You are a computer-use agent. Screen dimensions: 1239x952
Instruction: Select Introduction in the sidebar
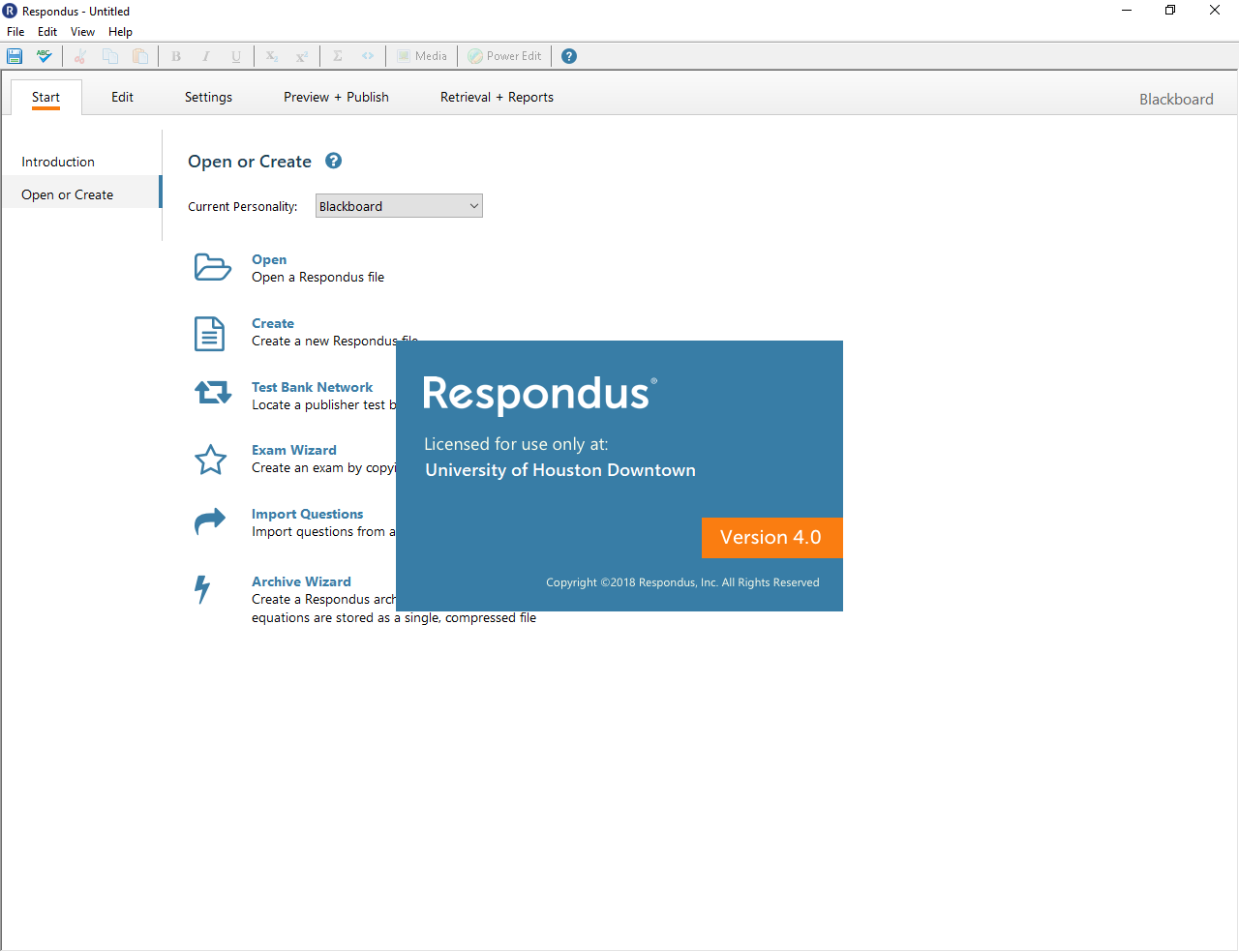(58, 162)
